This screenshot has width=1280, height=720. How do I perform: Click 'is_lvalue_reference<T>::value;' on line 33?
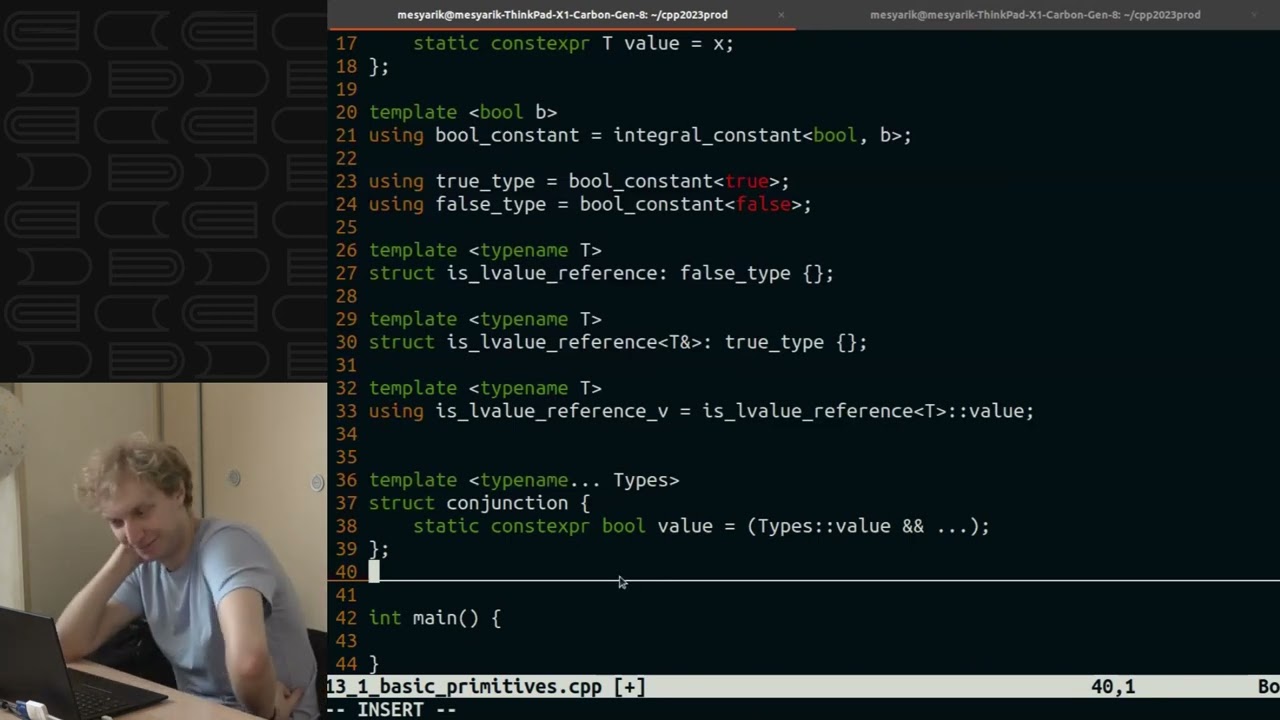[x=868, y=411]
